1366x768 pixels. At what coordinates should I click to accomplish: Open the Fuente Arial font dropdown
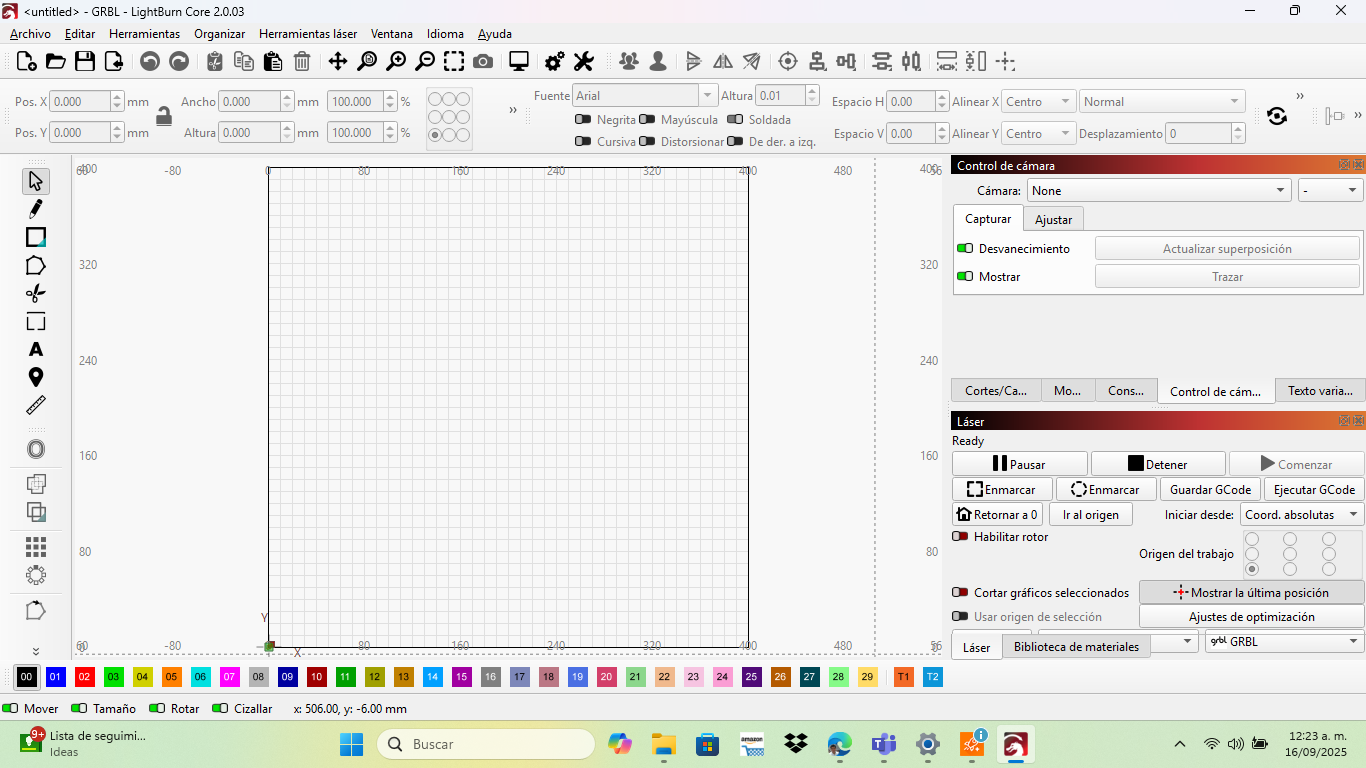[x=645, y=96]
